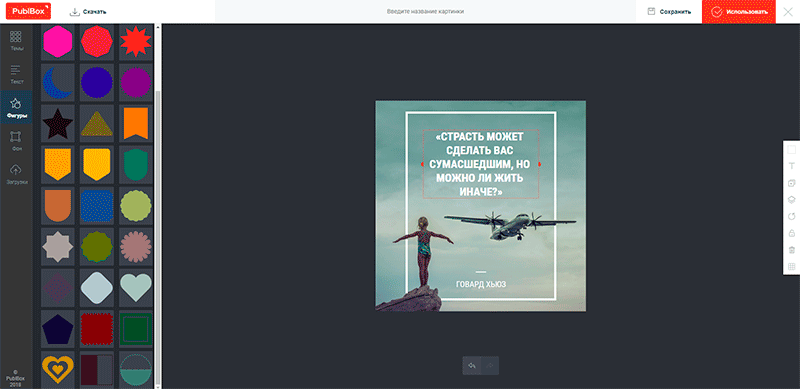Select the ГОВАРД ХЬЮЗ text on canvas
Viewport: 800px width, 389px height.
[x=481, y=284]
